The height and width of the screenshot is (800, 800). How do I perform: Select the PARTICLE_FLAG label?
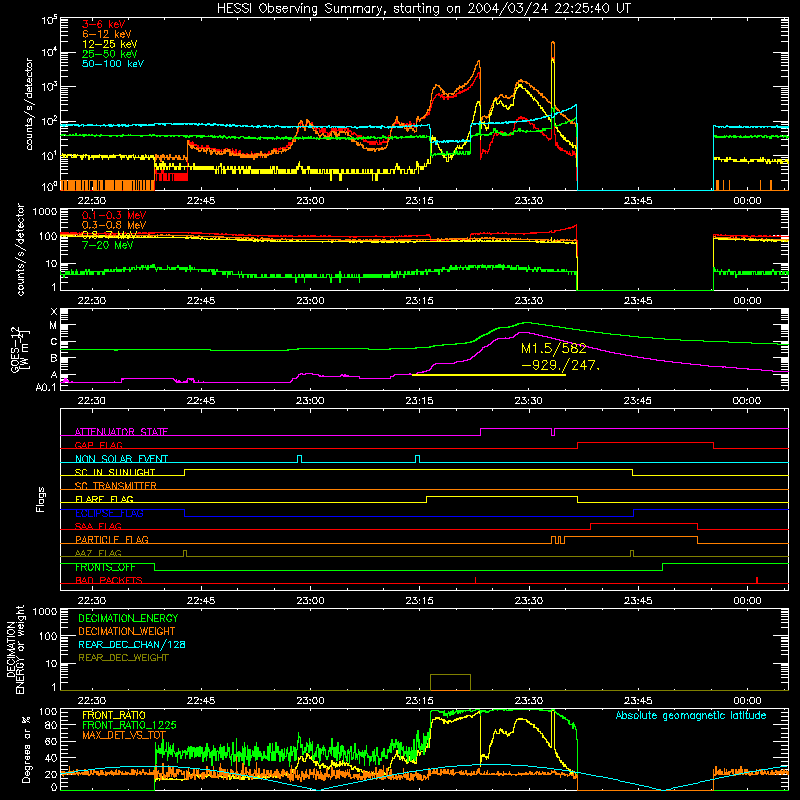click(x=112, y=539)
